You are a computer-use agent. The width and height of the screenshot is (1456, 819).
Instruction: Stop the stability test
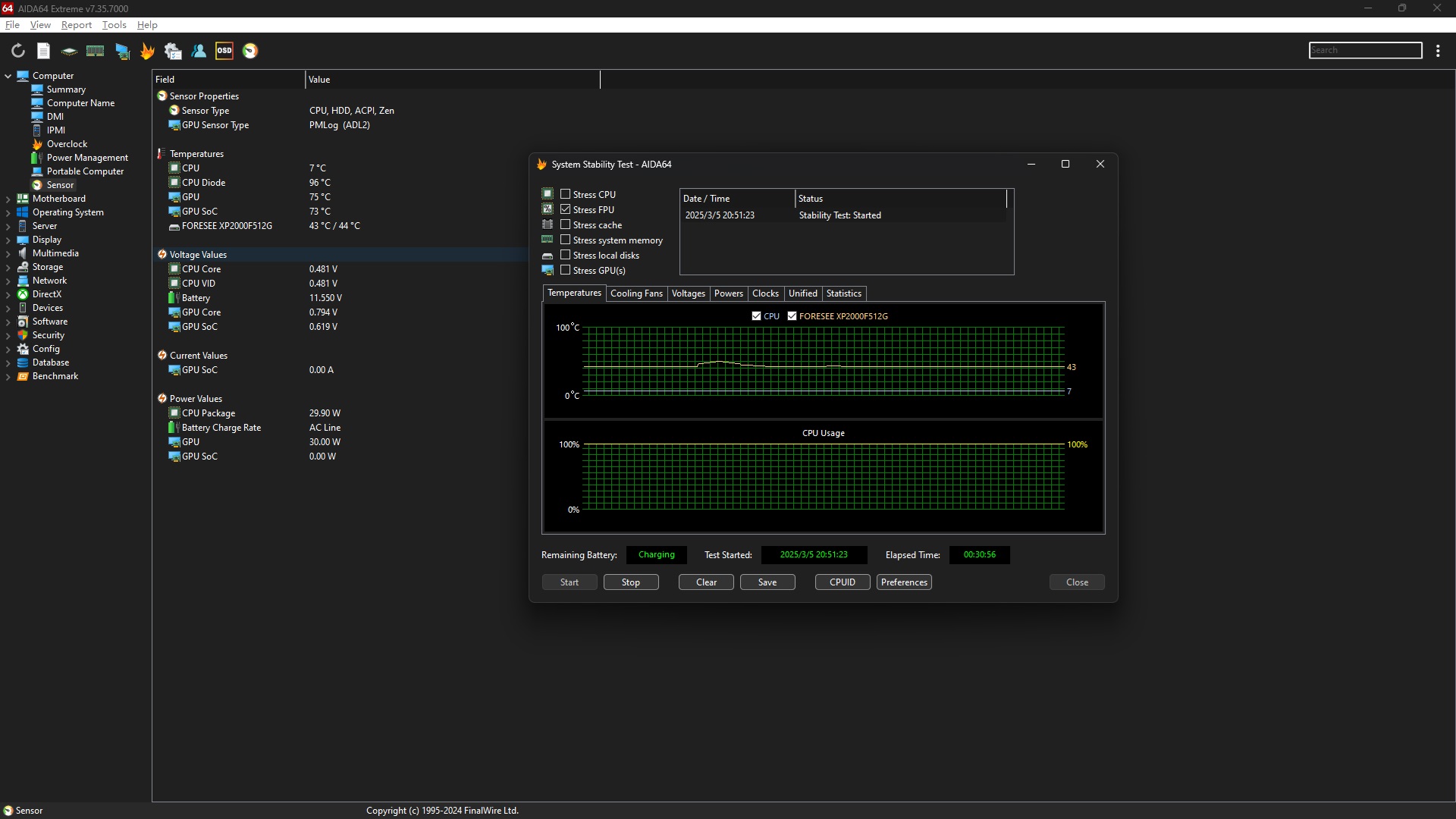(631, 582)
